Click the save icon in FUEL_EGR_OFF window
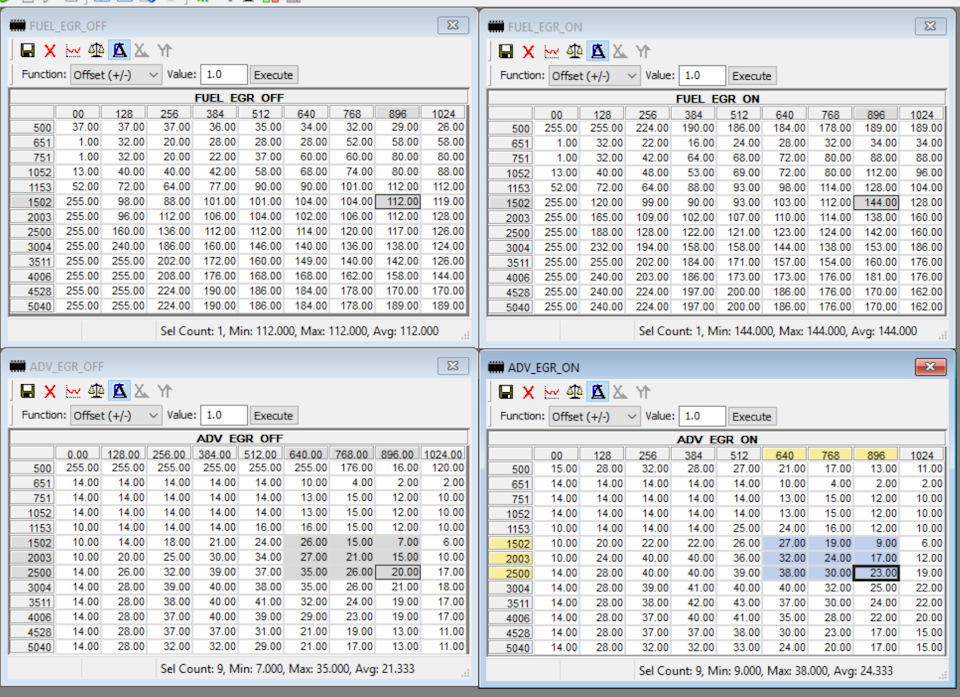The image size is (960, 697). [27, 50]
